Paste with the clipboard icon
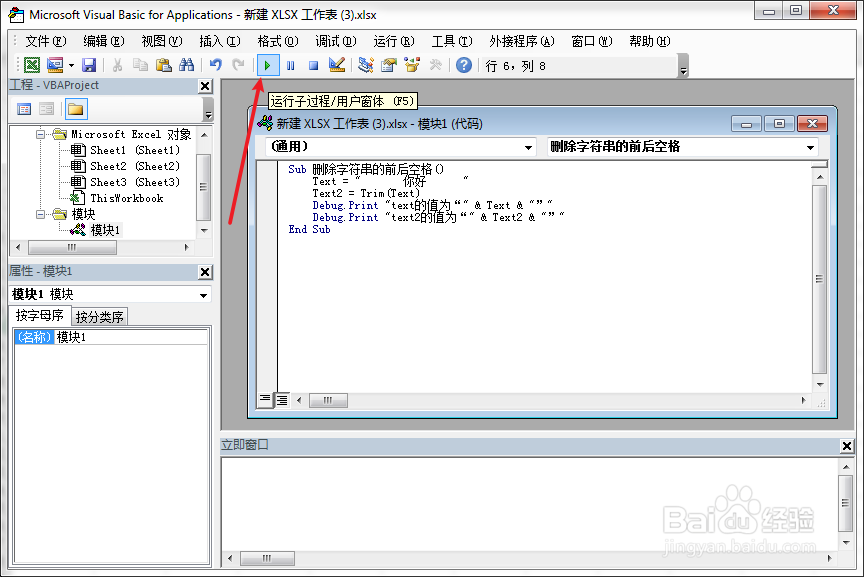 (x=164, y=65)
